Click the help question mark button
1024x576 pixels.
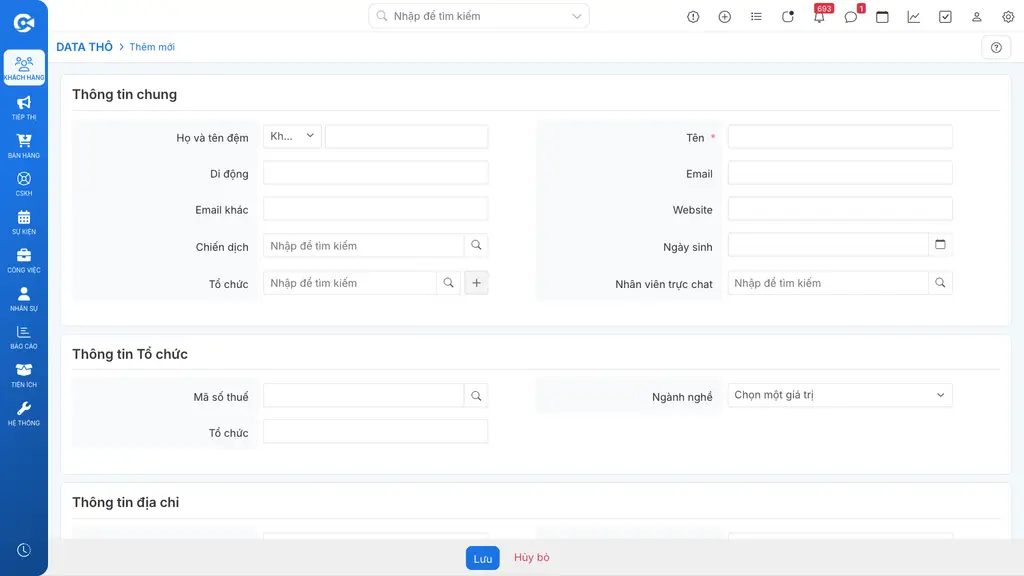point(996,47)
